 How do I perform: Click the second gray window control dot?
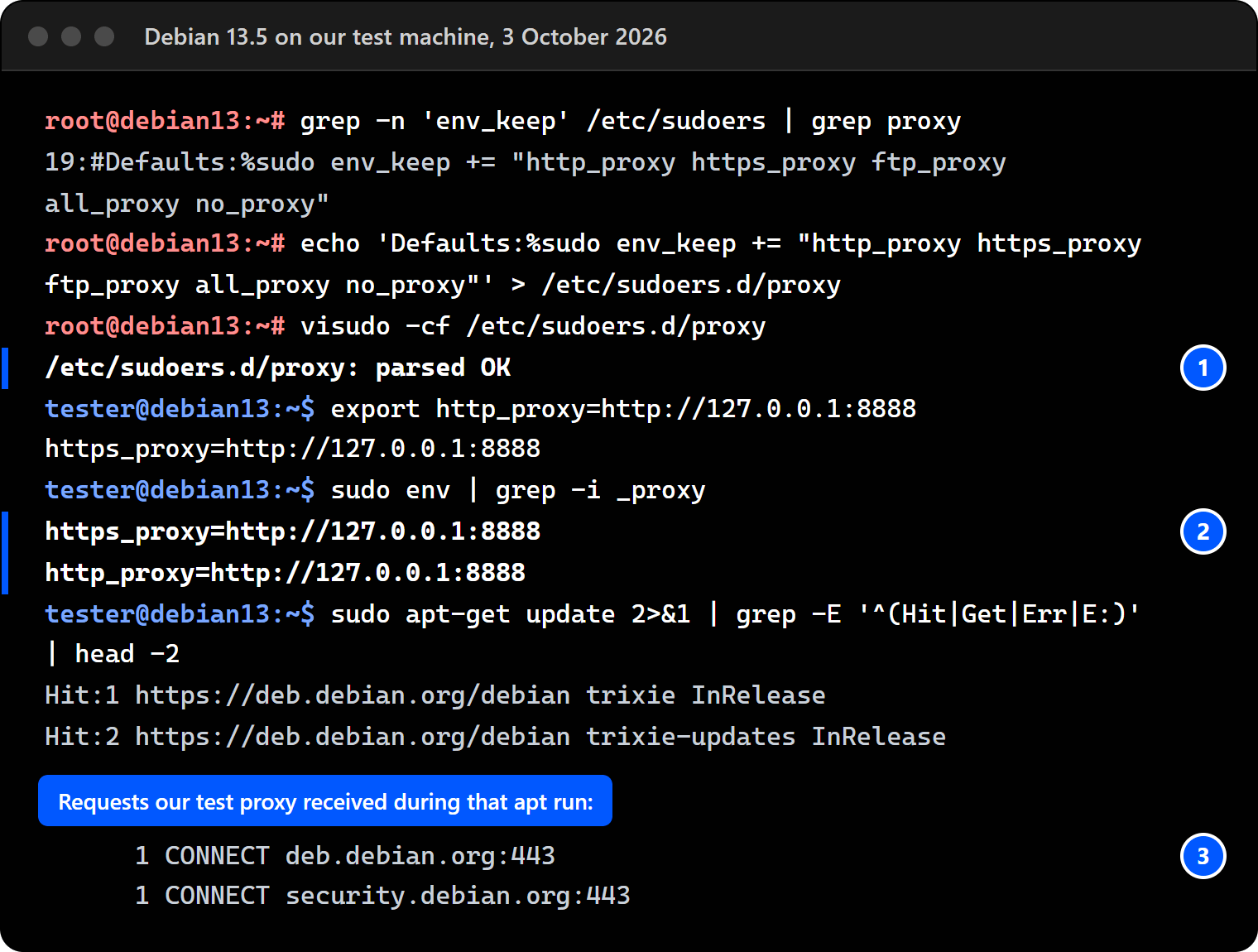pos(71,36)
